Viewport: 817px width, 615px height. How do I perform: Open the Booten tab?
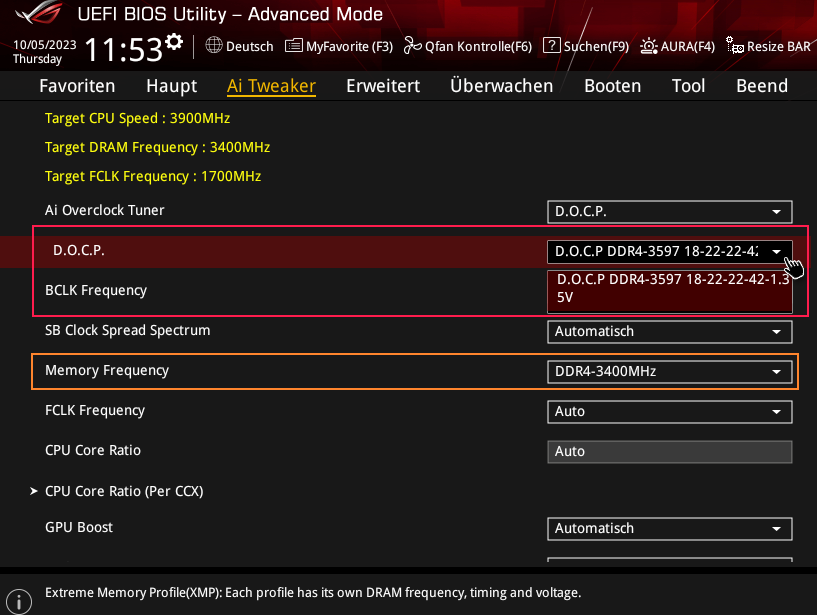613,85
